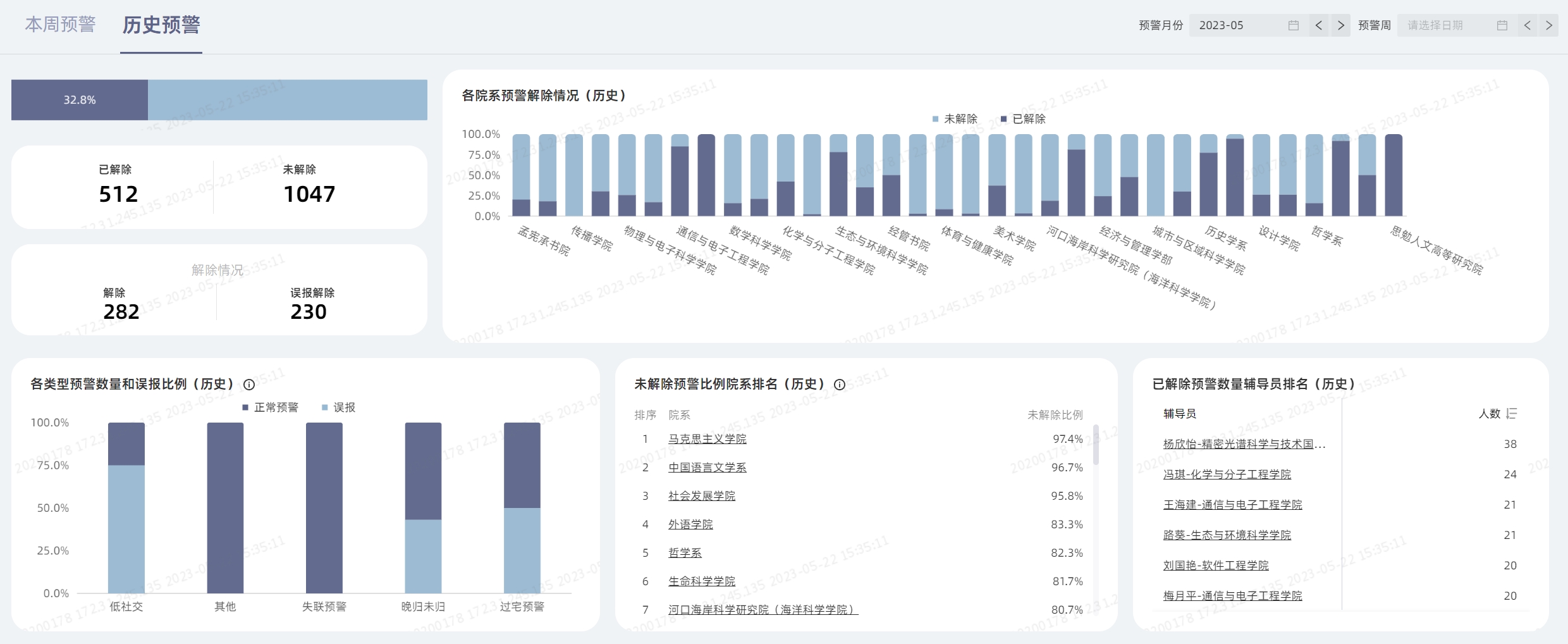
Task: Go to next month next to 2023-05
Action: [1340, 25]
